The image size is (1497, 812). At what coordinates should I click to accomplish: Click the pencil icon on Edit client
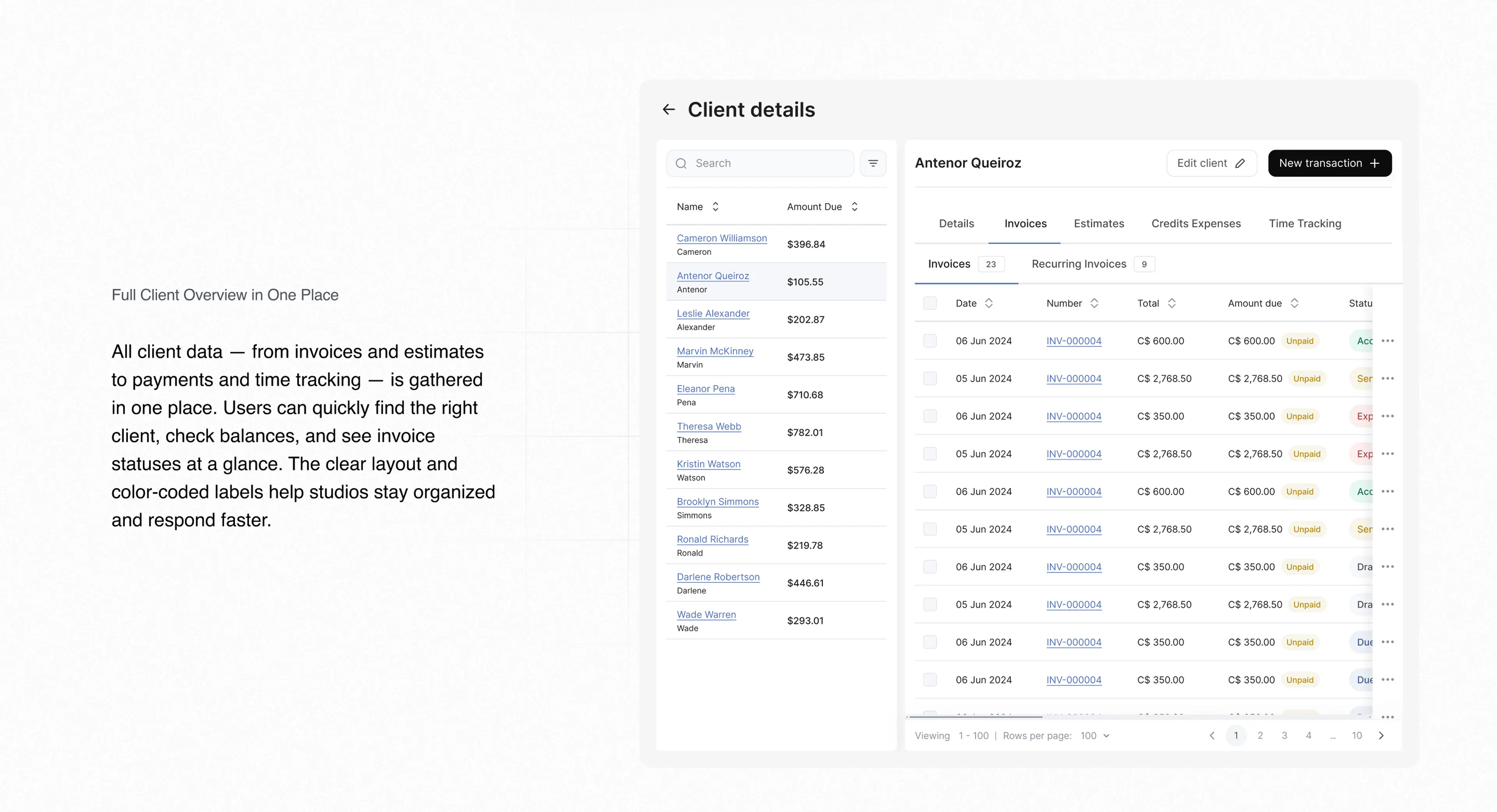click(1240, 163)
